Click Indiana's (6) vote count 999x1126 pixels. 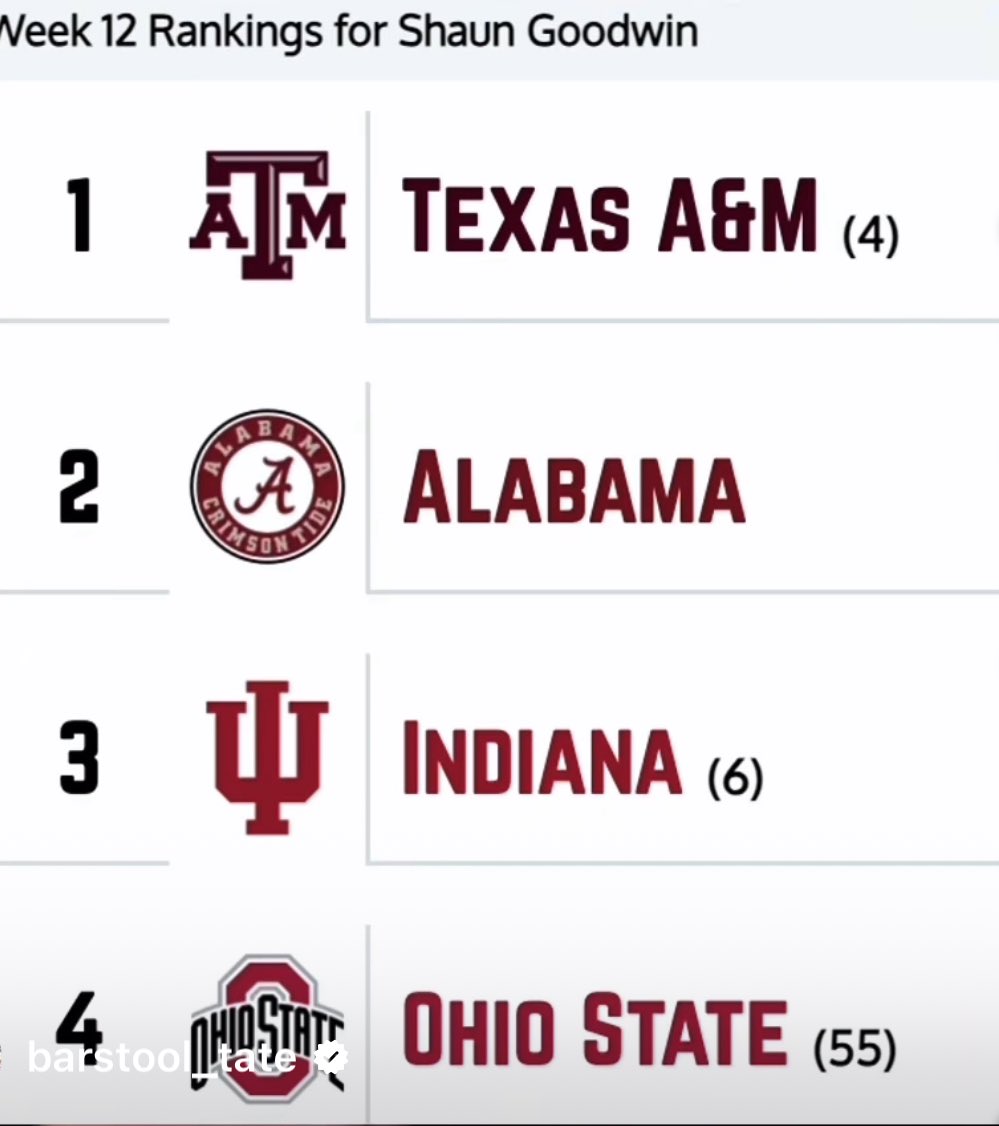coord(735,779)
